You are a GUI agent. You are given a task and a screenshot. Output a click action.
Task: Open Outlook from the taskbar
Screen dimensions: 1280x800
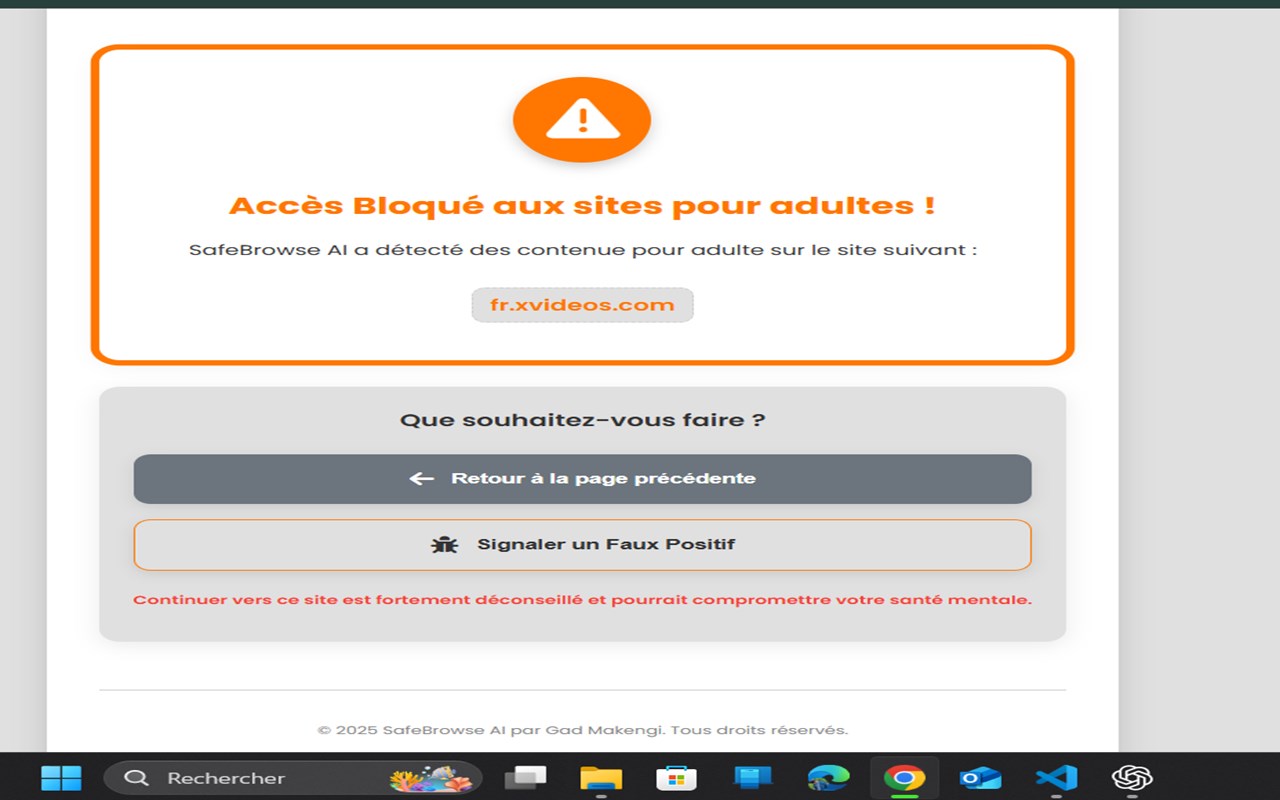(980, 778)
